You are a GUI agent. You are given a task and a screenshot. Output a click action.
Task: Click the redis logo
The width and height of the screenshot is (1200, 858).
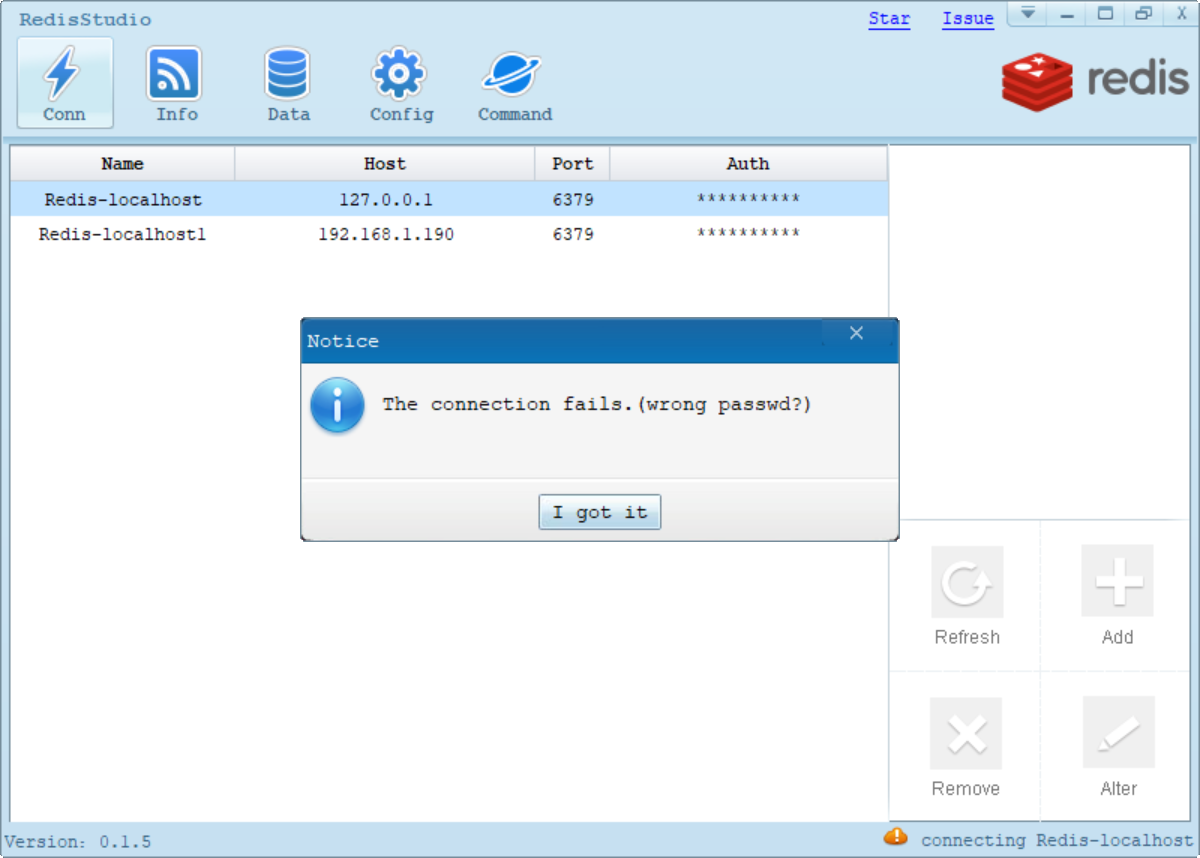(x=1095, y=81)
